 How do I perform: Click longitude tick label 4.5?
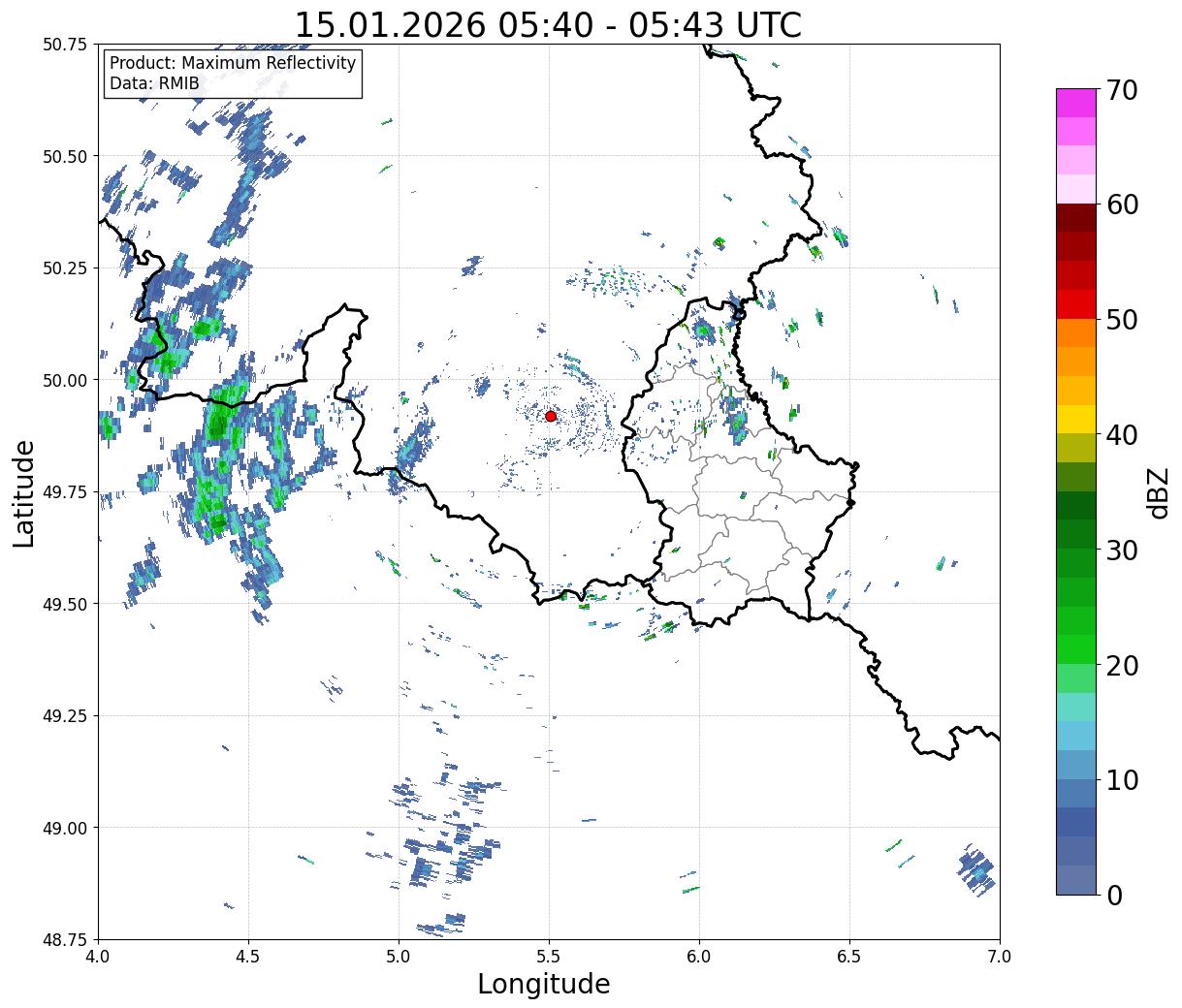[x=249, y=957]
